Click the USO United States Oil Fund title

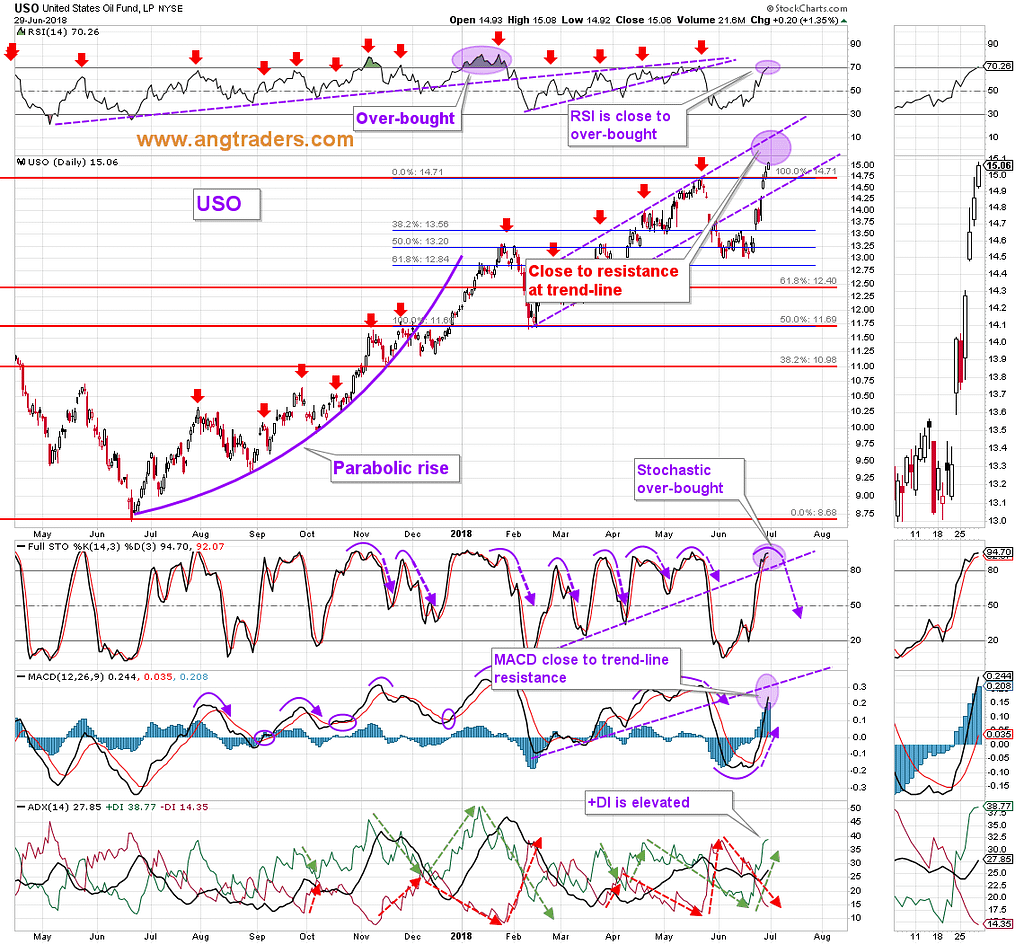click(99, 8)
